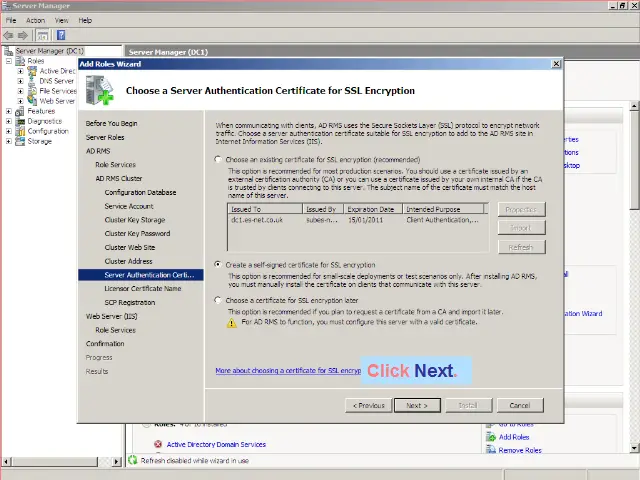The image size is (640, 480).
Task: Click the Storage node icon
Action: [x=20, y=141]
